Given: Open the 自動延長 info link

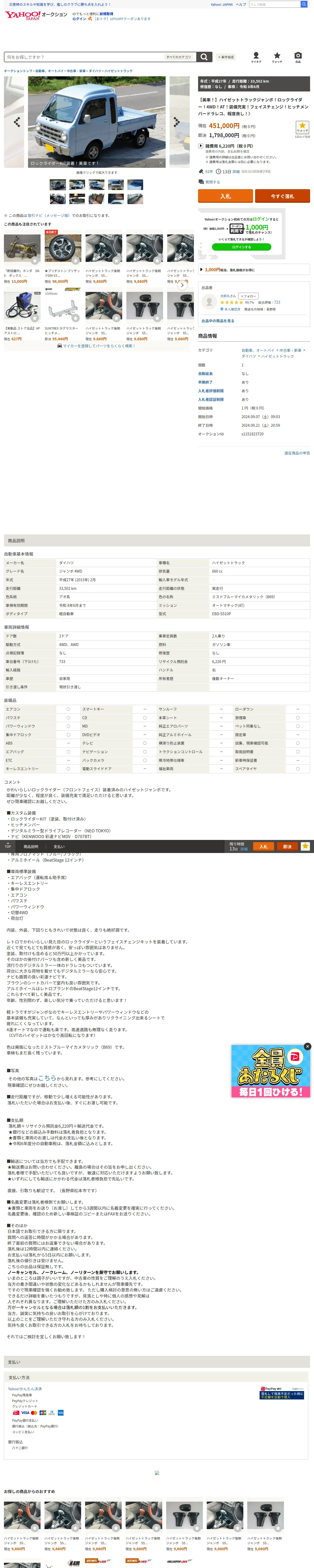Looking at the screenshot, I should [x=205, y=374].
